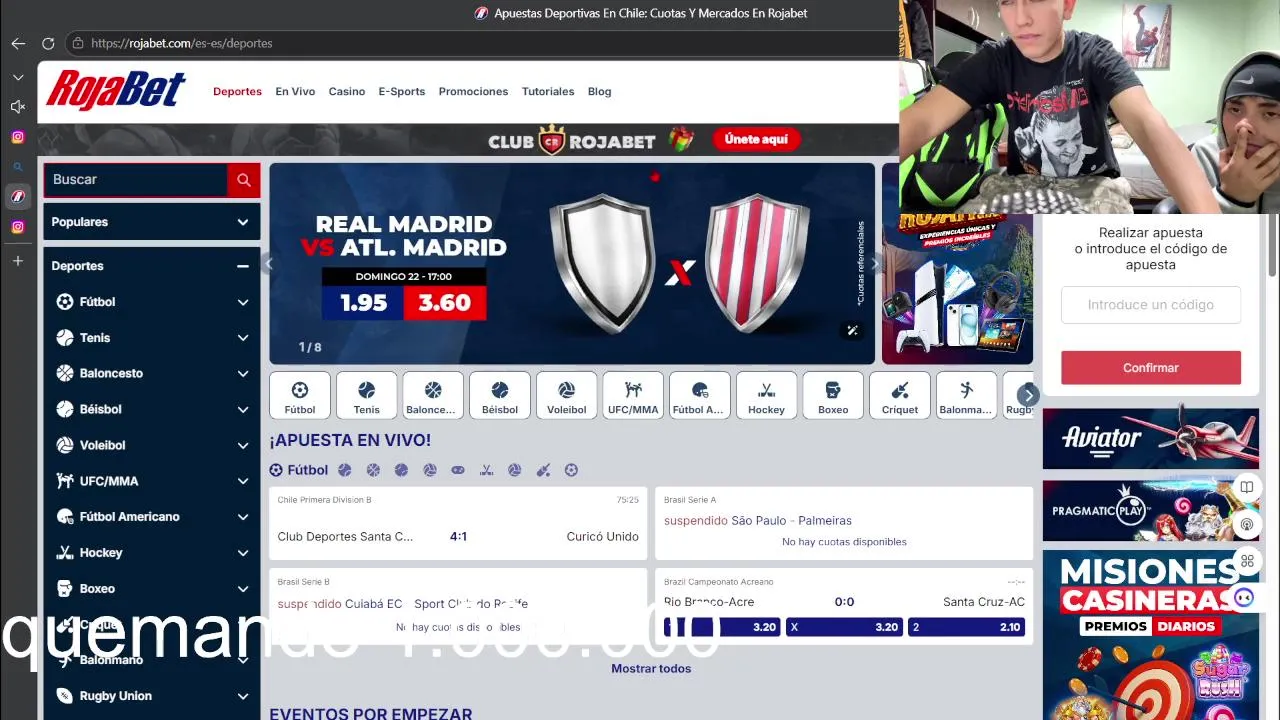Open the Pragmatic Play banner
Screen dimensions: 1280x720
coord(1151,511)
